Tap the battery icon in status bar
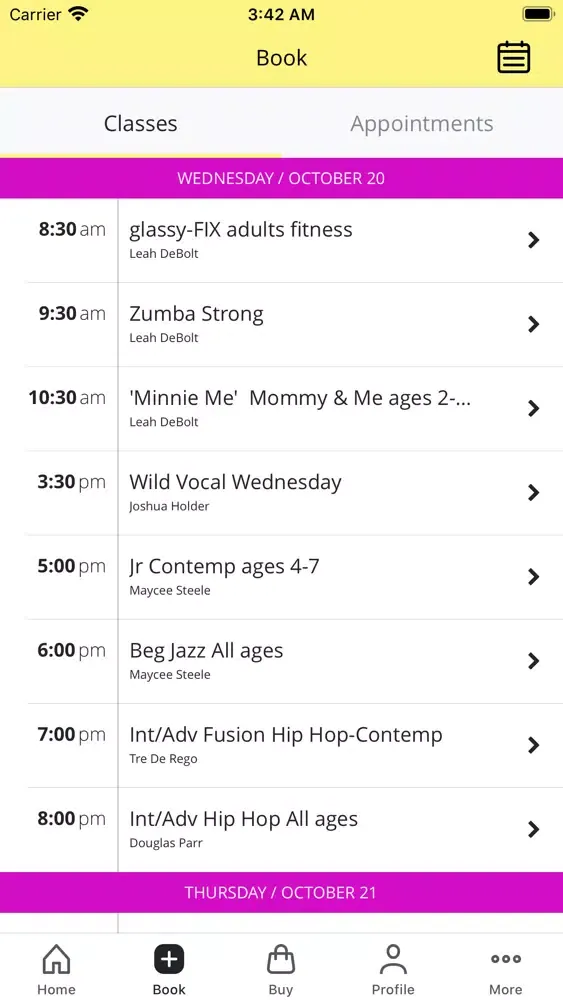The height and width of the screenshot is (1000, 563). (x=538, y=14)
